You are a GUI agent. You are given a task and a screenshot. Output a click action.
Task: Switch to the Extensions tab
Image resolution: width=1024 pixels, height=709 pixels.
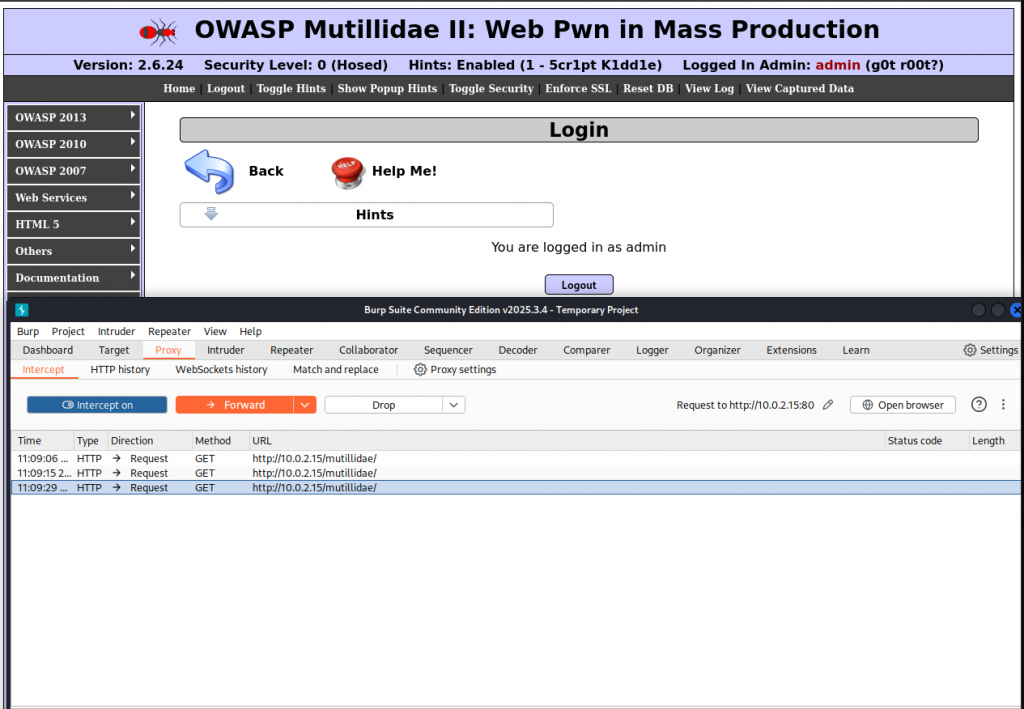pyautogui.click(x=792, y=350)
